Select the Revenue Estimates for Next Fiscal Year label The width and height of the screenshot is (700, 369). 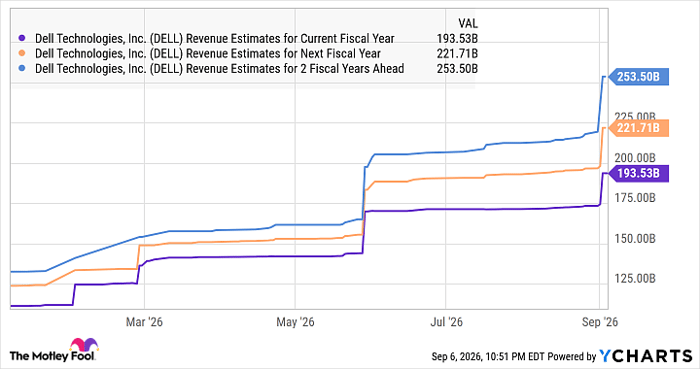(208, 54)
